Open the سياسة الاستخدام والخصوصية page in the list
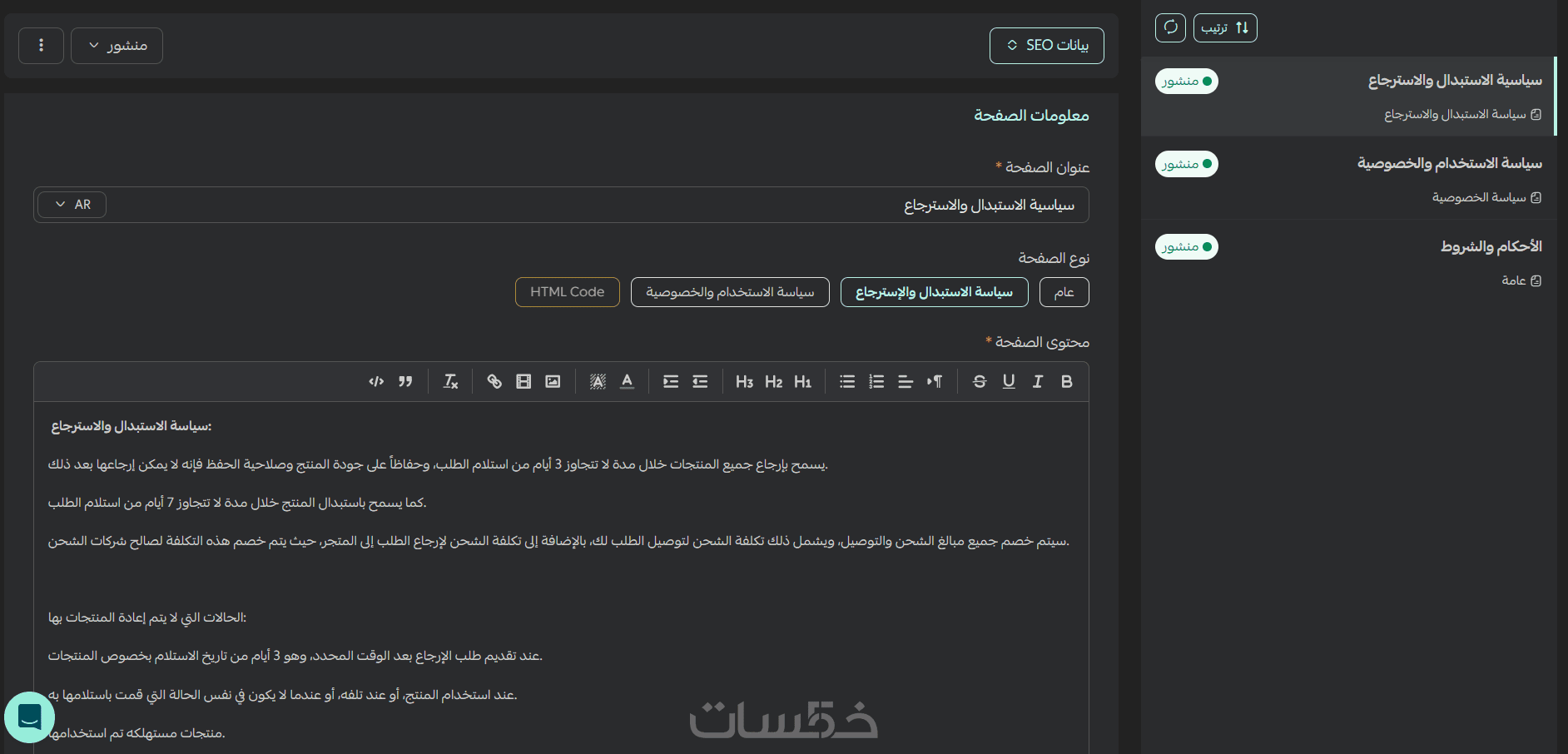Screen dimensions: 1568x754 click(1348, 178)
